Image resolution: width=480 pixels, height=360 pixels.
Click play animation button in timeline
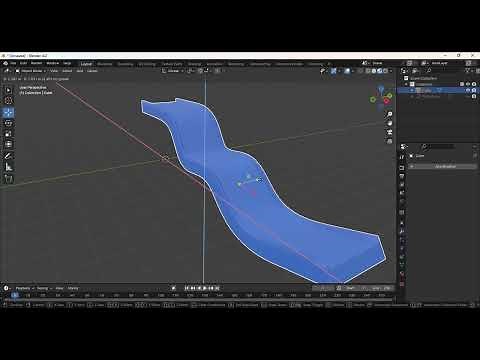coord(205,288)
